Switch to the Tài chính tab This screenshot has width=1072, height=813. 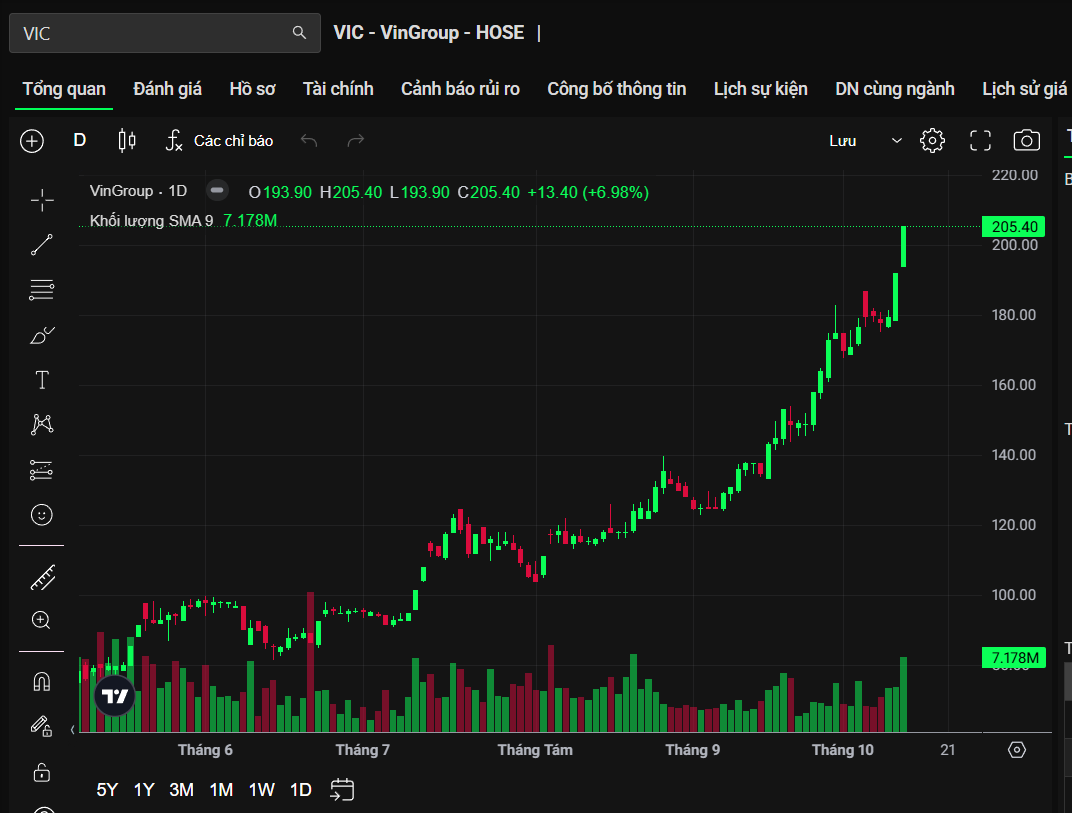(x=338, y=89)
